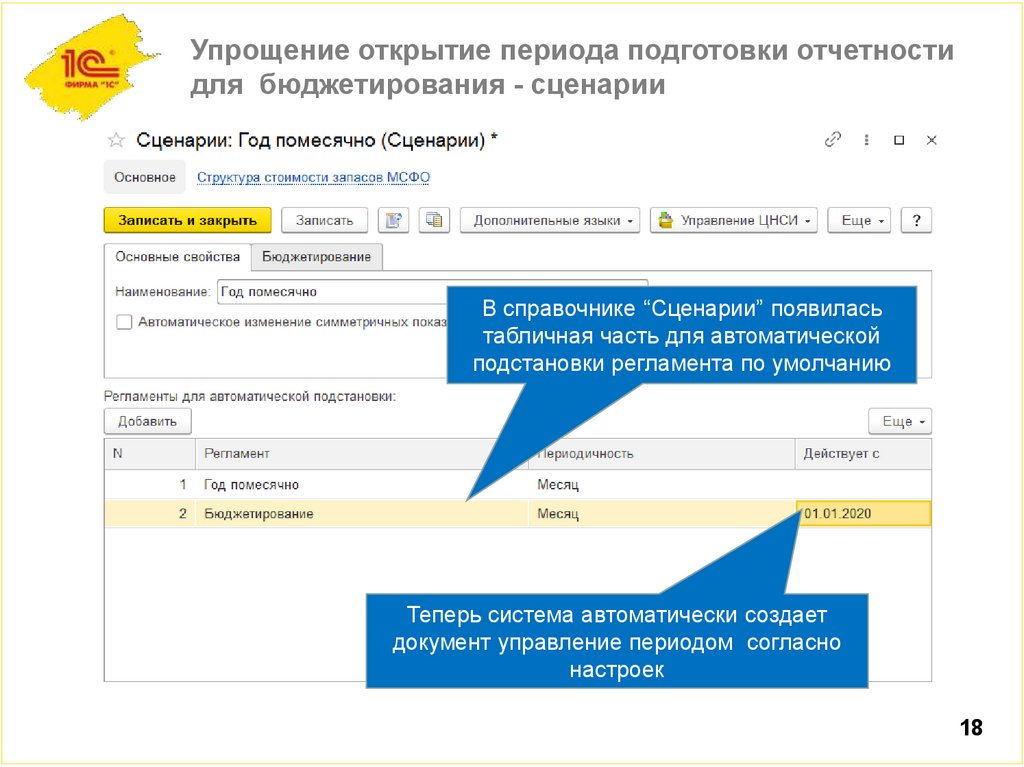
Task: Select Основные свойства tab
Action: [x=178, y=257]
